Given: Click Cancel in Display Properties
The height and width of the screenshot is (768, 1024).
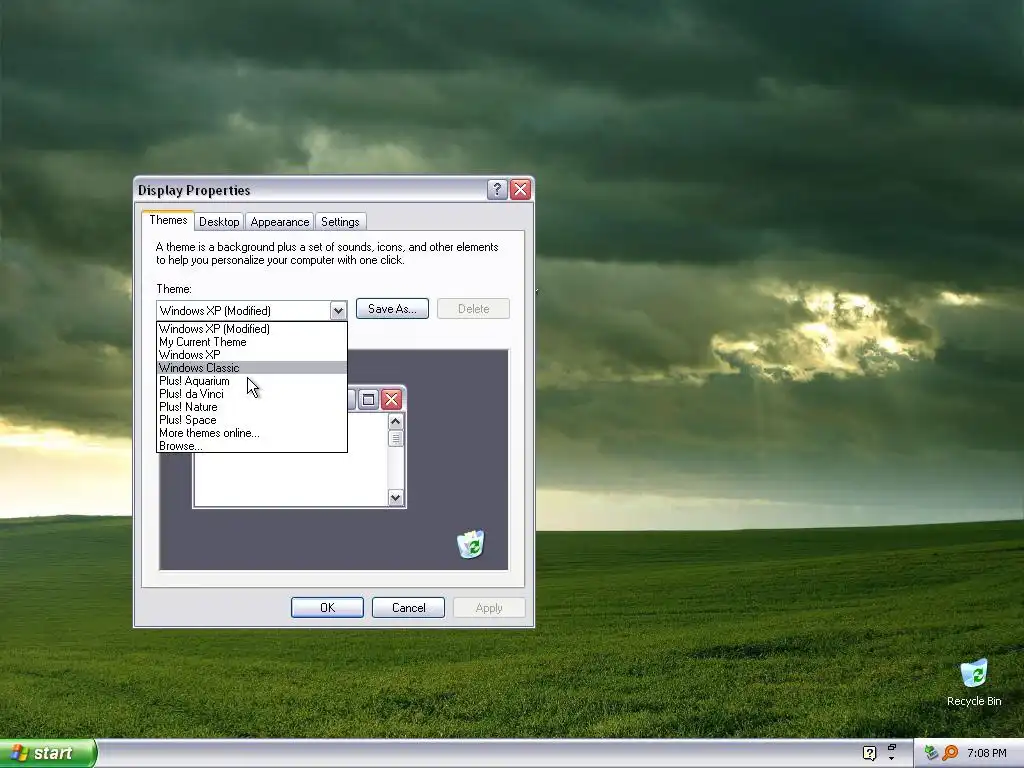Looking at the screenshot, I should tap(408, 607).
